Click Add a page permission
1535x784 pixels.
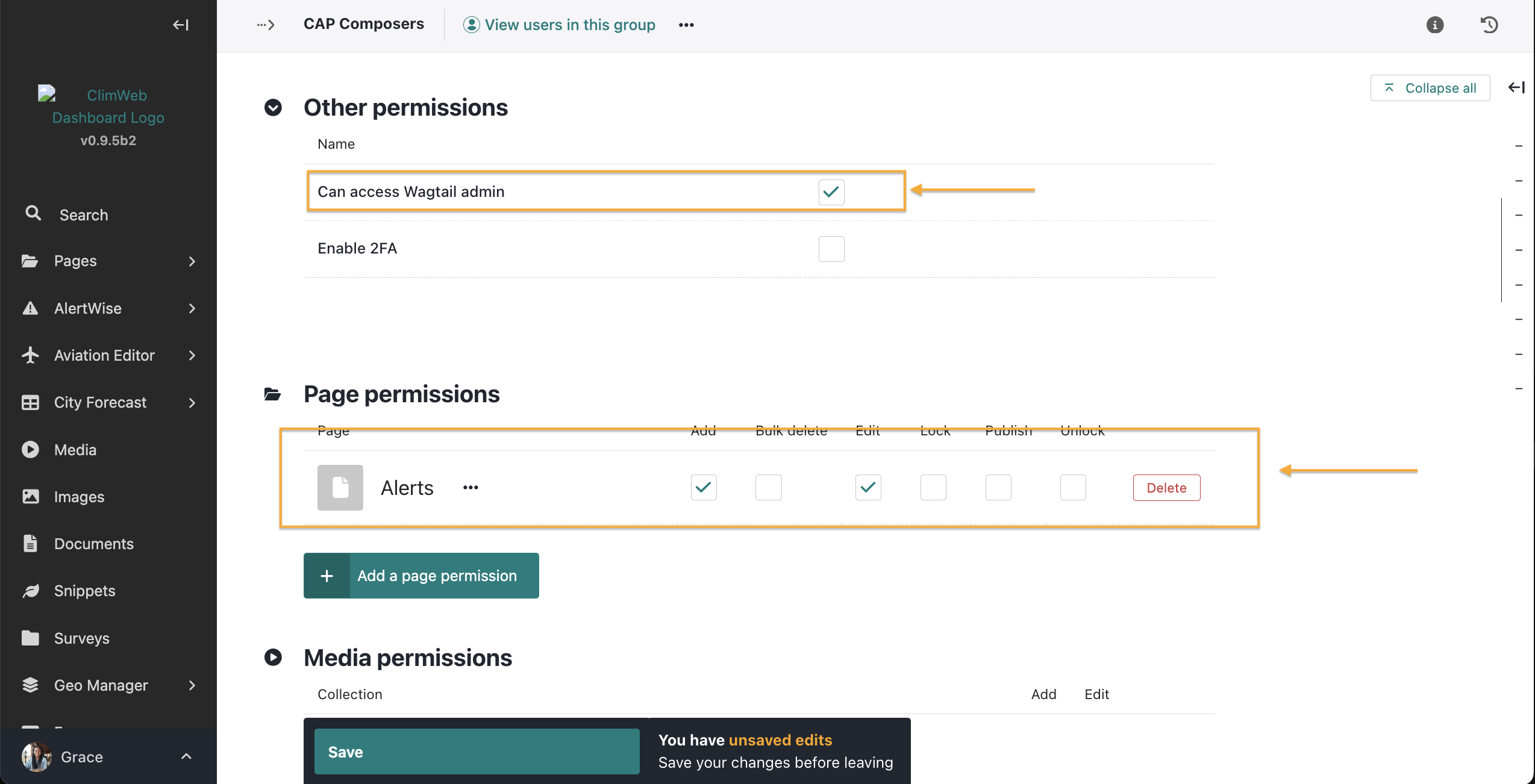click(x=421, y=576)
